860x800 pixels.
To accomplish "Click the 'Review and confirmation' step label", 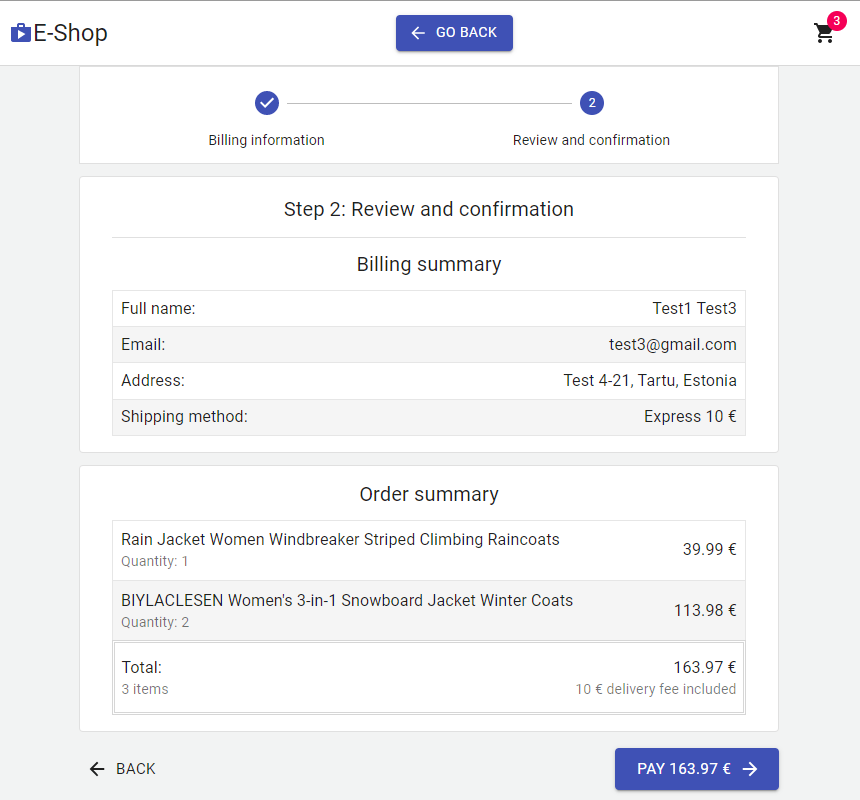I will point(591,140).
